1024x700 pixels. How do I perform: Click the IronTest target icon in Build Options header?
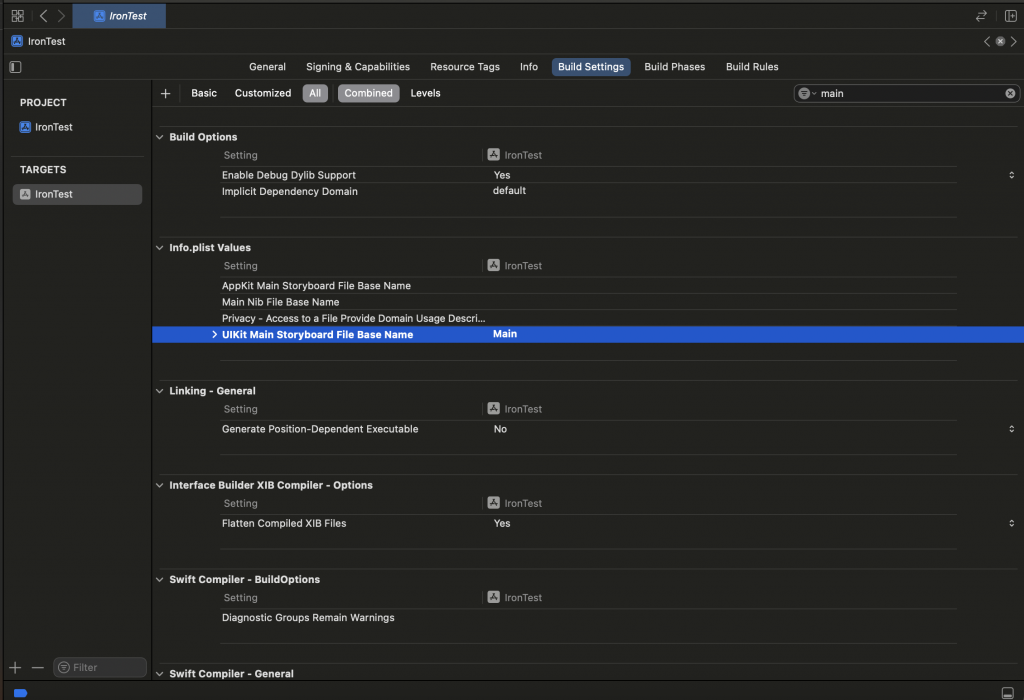(x=494, y=155)
